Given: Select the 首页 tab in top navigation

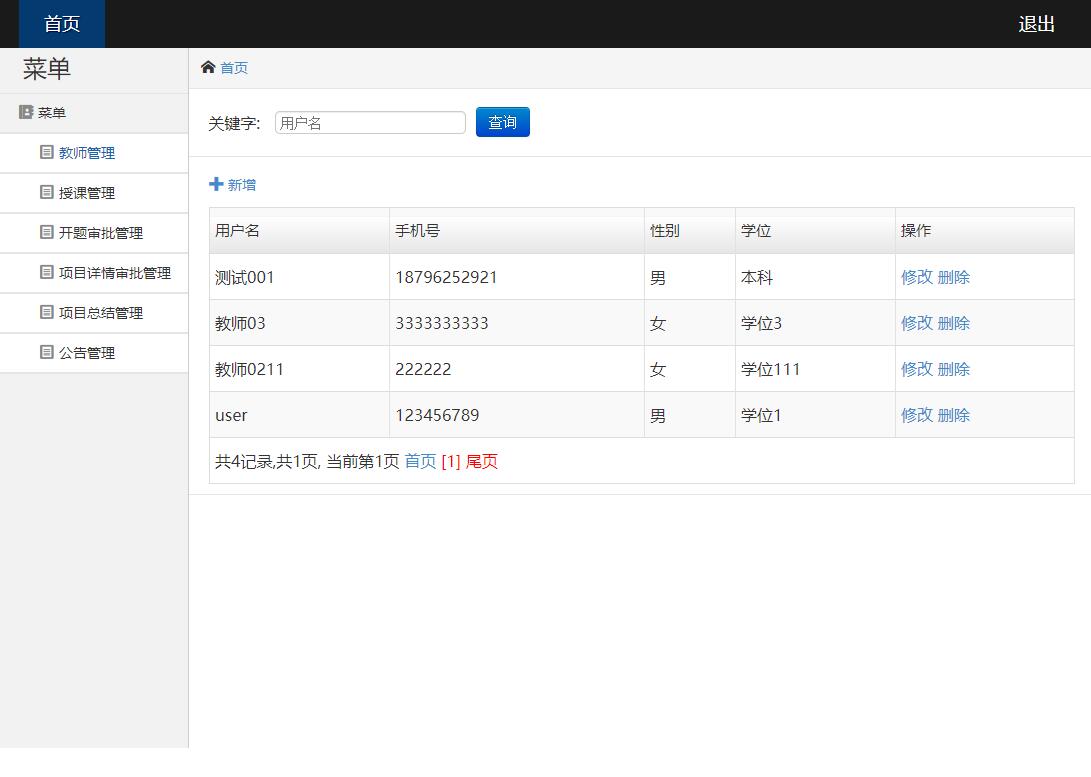Looking at the screenshot, I should click(x=61, y=23).
